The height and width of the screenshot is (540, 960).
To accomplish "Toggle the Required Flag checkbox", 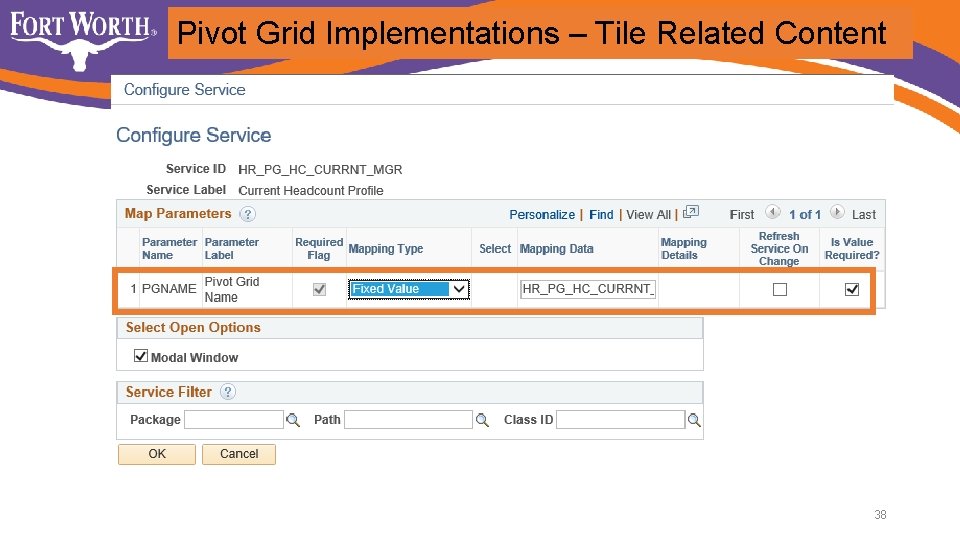I will tap(319, 290).
